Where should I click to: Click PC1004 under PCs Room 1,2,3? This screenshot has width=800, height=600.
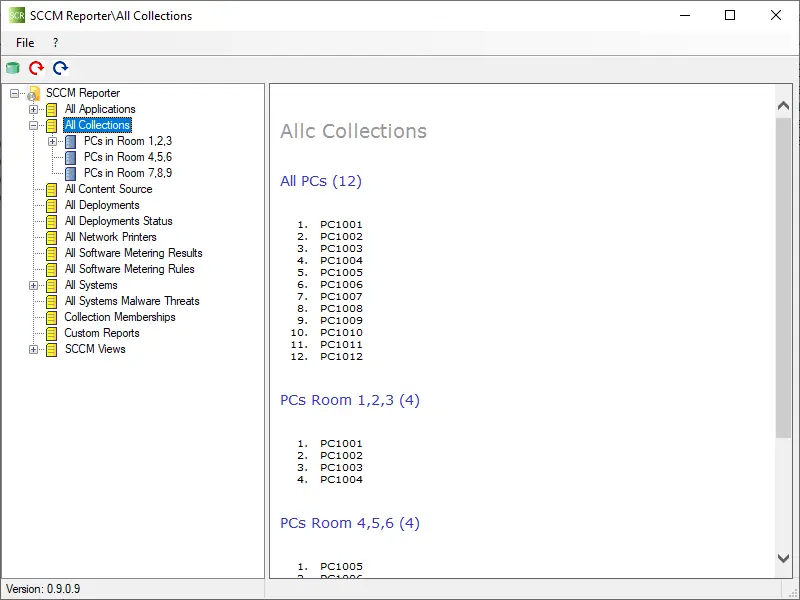coord(341,480)
